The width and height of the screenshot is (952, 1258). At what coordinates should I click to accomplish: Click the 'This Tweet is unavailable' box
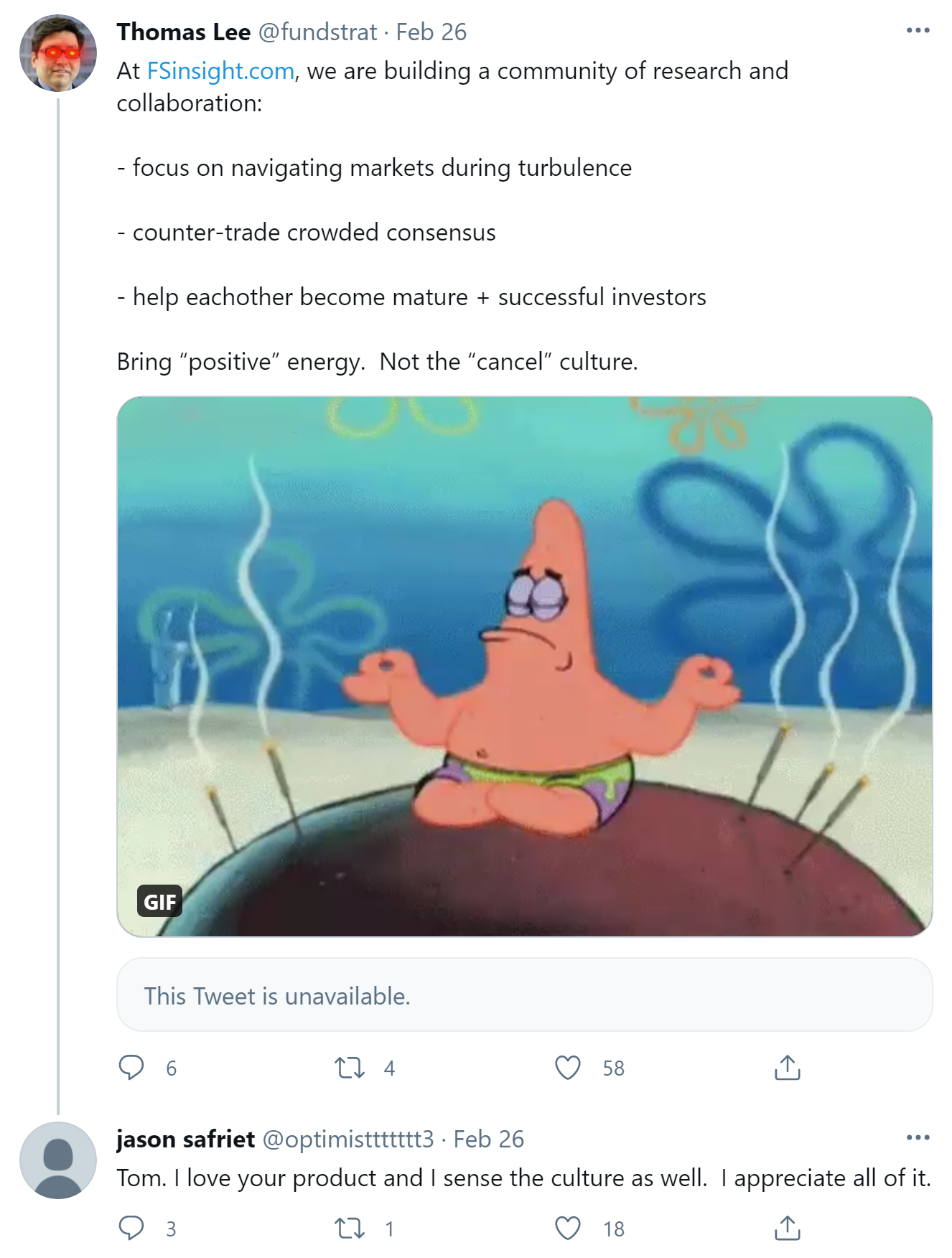click(x=524, y=995)
